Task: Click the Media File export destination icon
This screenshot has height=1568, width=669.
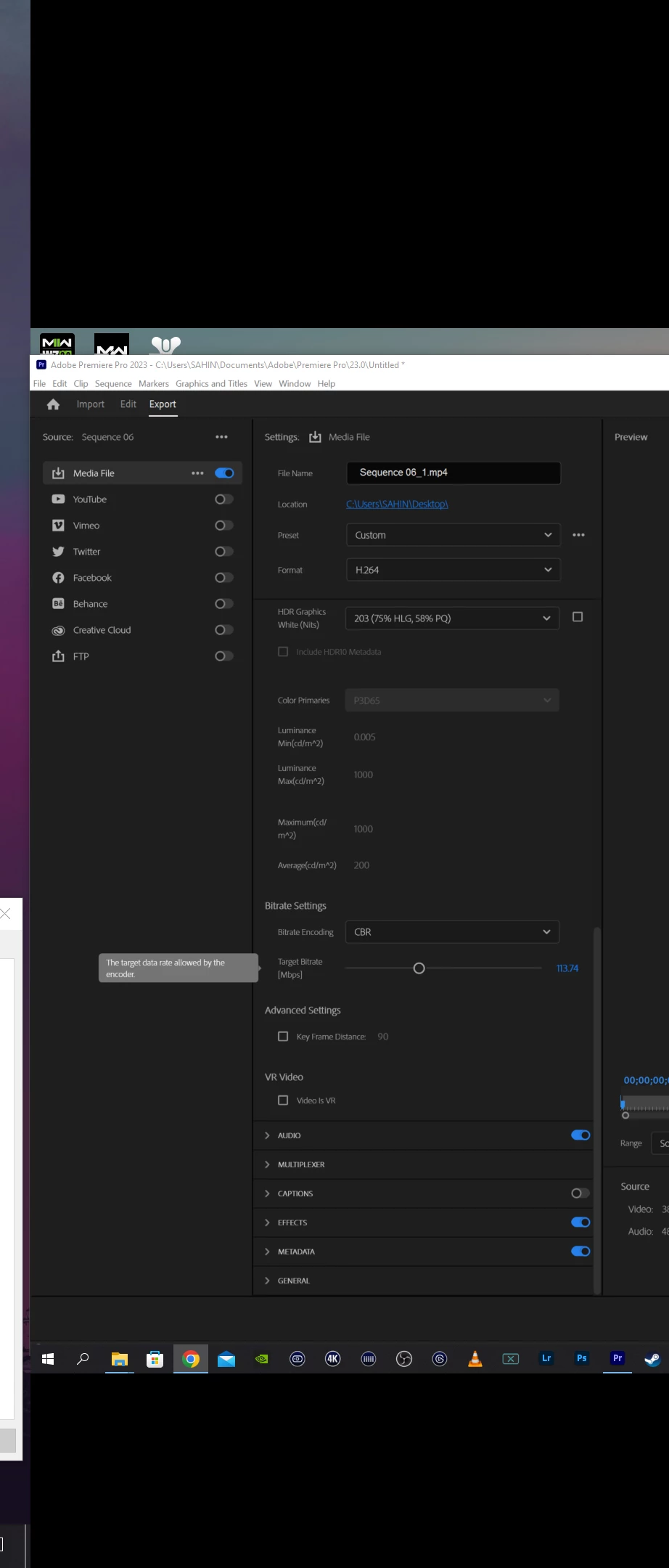Action: coord(58,473)
